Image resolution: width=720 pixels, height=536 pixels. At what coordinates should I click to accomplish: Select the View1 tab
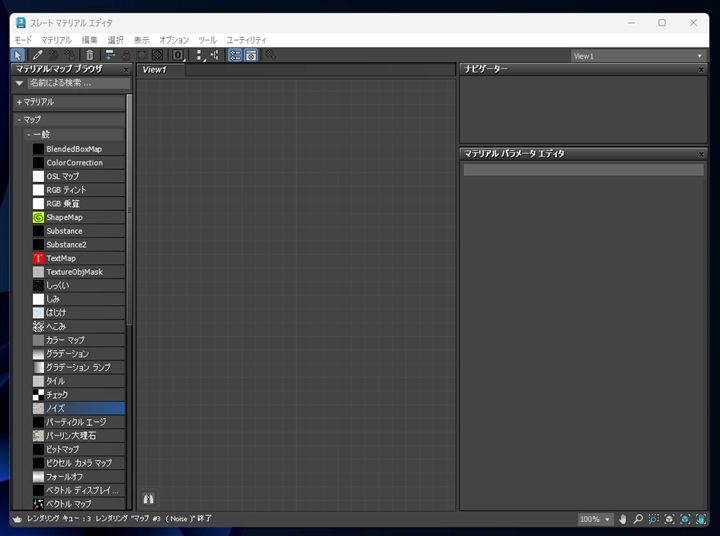coord(161,70)
